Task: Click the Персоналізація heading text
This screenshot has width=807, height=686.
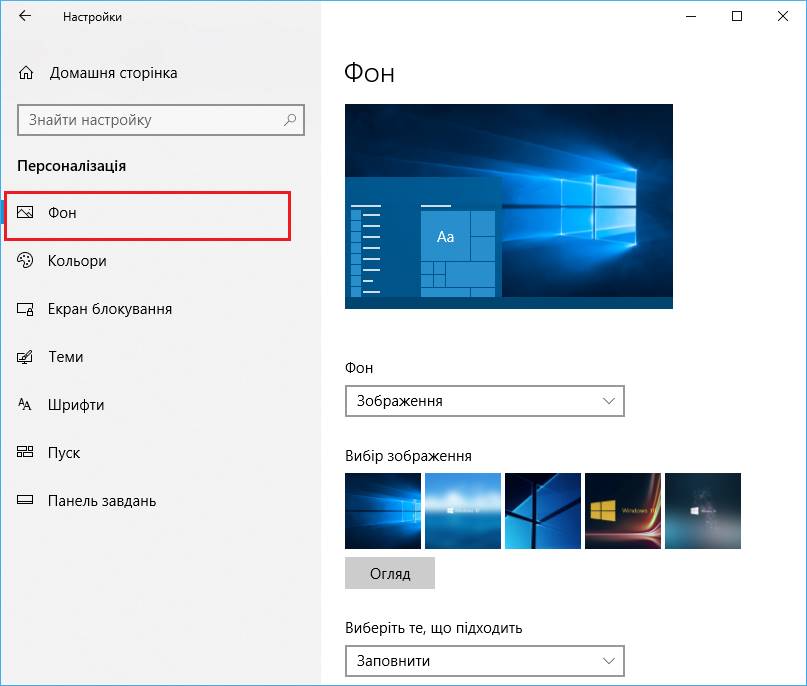Action: tap(72, 166)
